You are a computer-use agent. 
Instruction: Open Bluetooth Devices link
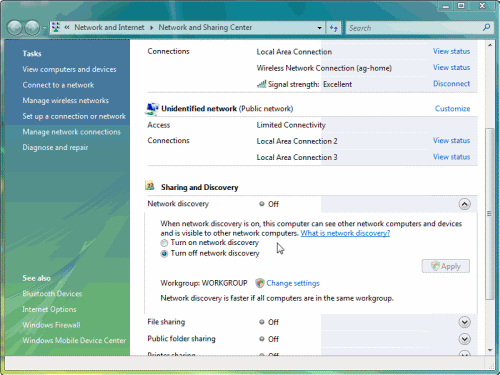pyautogui.click(x=52, y=294)
